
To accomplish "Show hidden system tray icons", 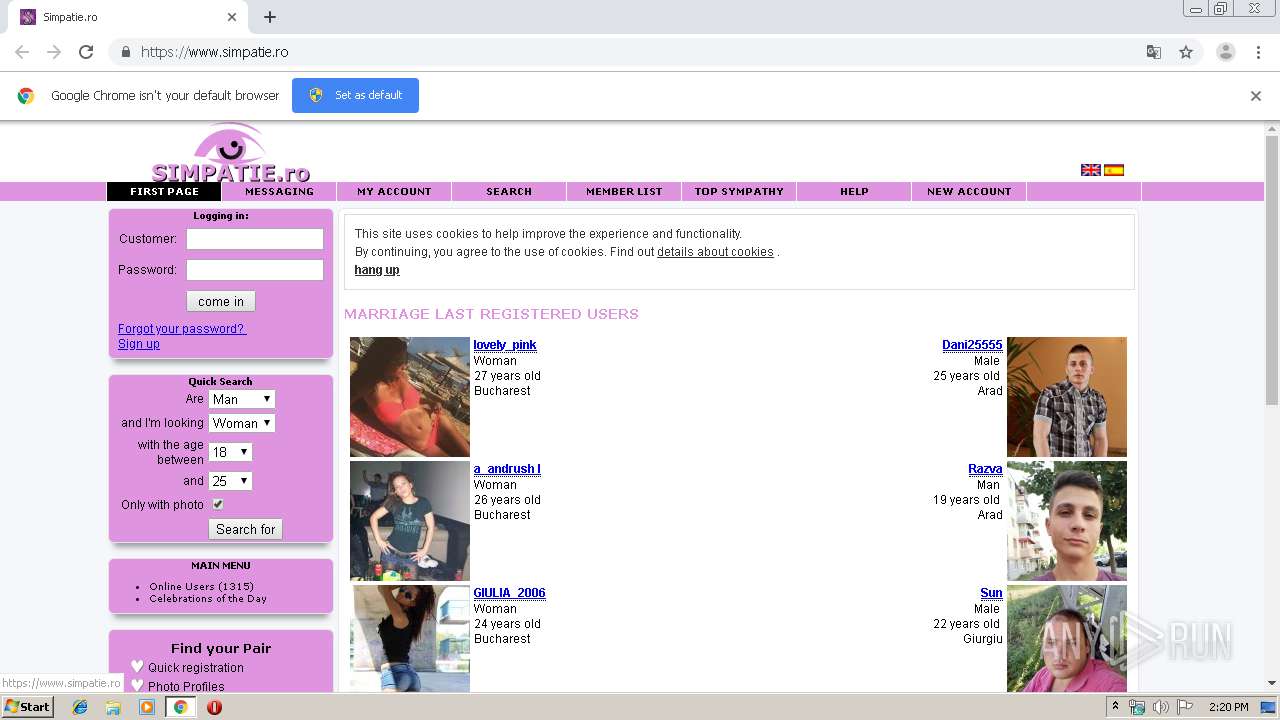I will (x=1116, y=707).
